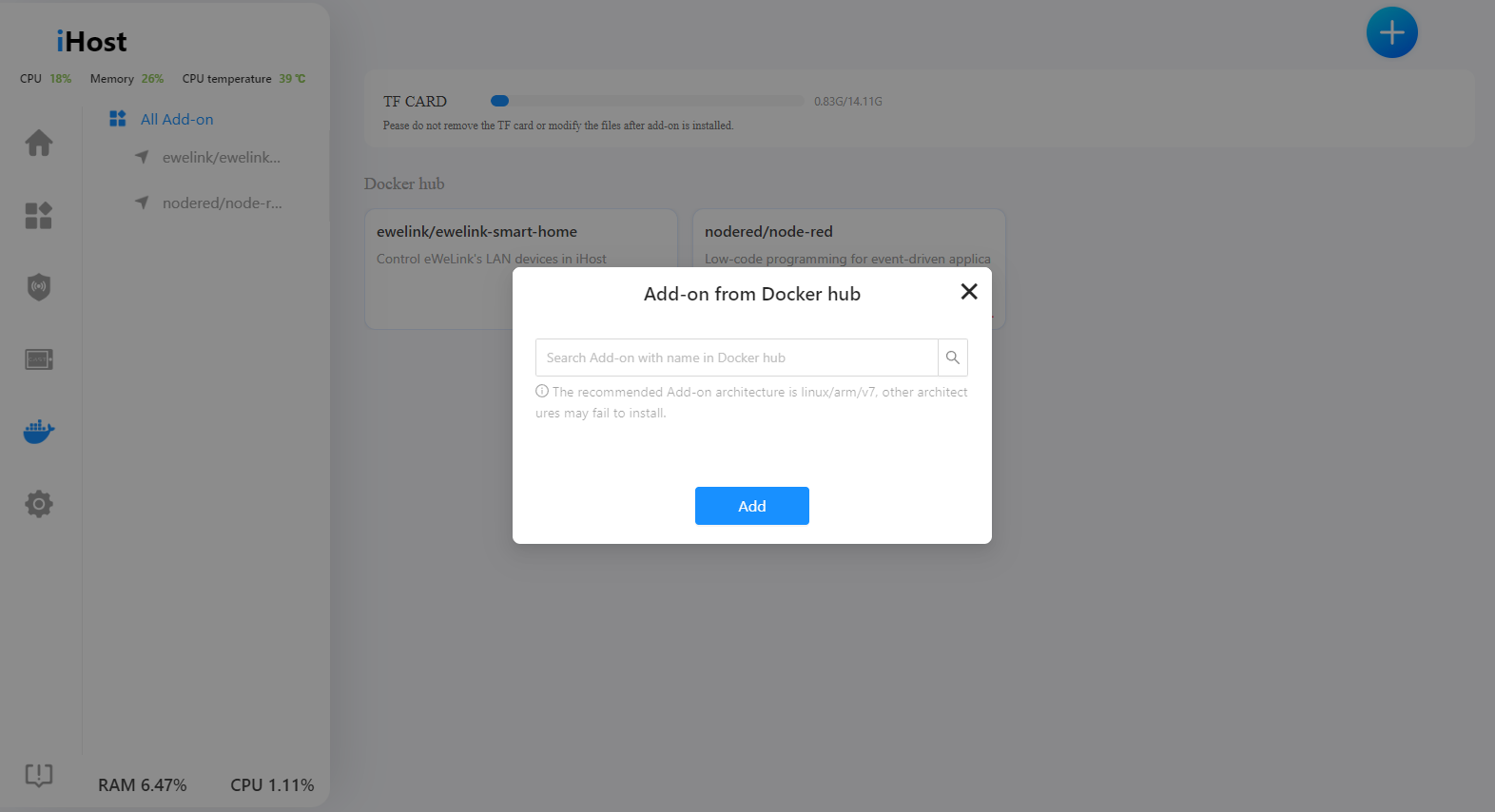The width and height of the screenshot is (1495, 812).
Task: Open the settings gear icon in sidebar
Action: point(39,504)
